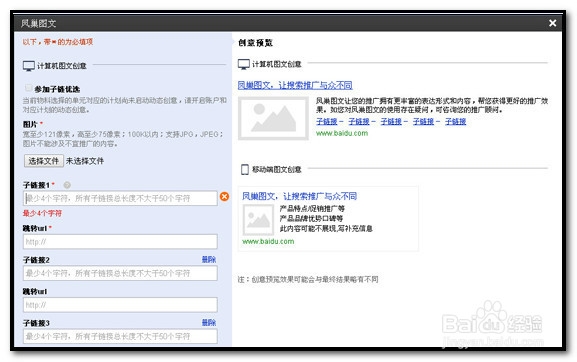Click the 产品特点/促销推广等 text in mobile preview

click(x=312, y=209)
